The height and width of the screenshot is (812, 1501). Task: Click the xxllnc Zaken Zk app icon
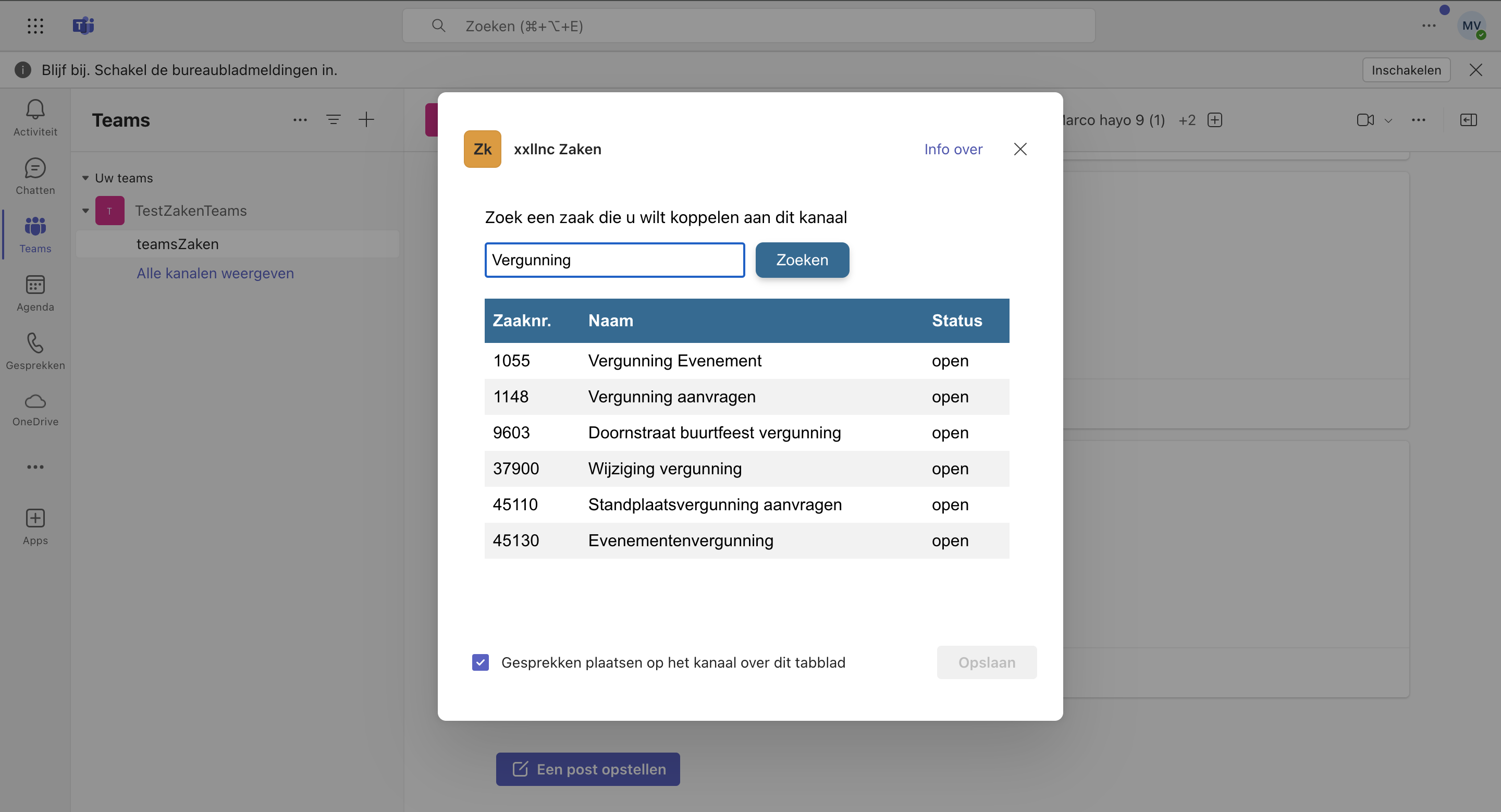(x=483, y=149)
